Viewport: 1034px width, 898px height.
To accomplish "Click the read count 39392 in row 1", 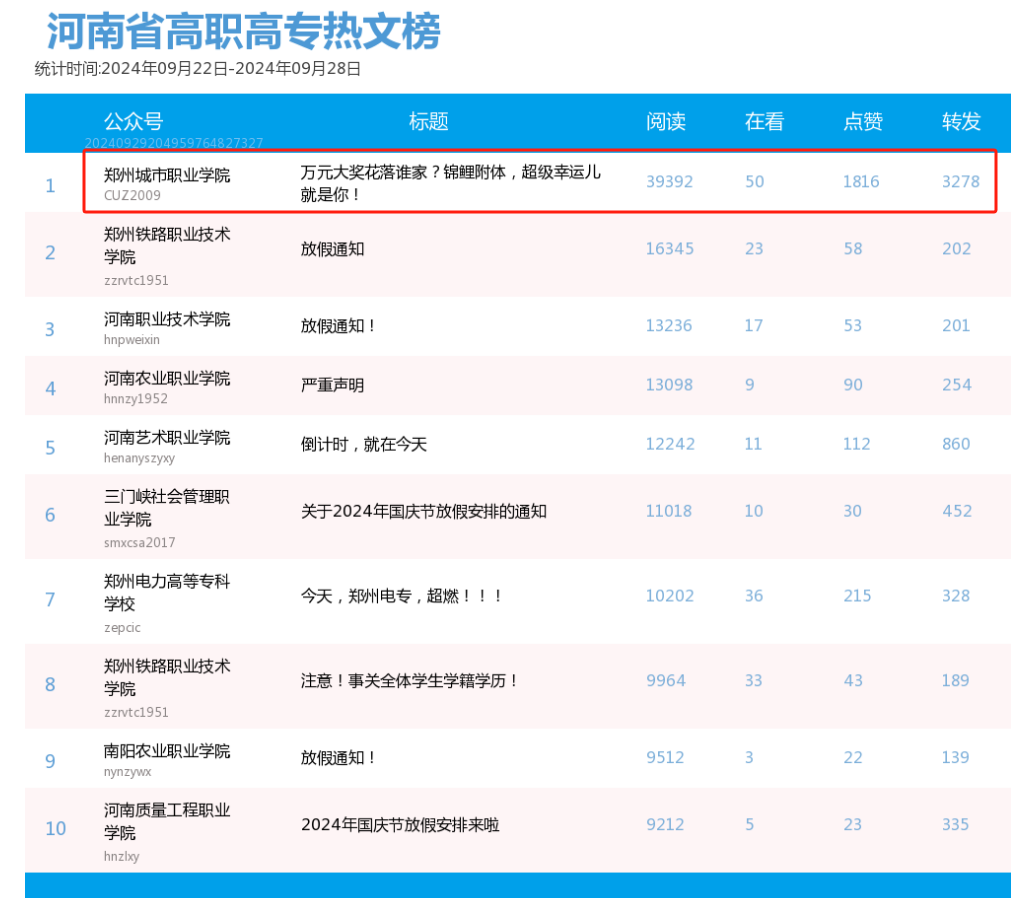I will point(668,182).
